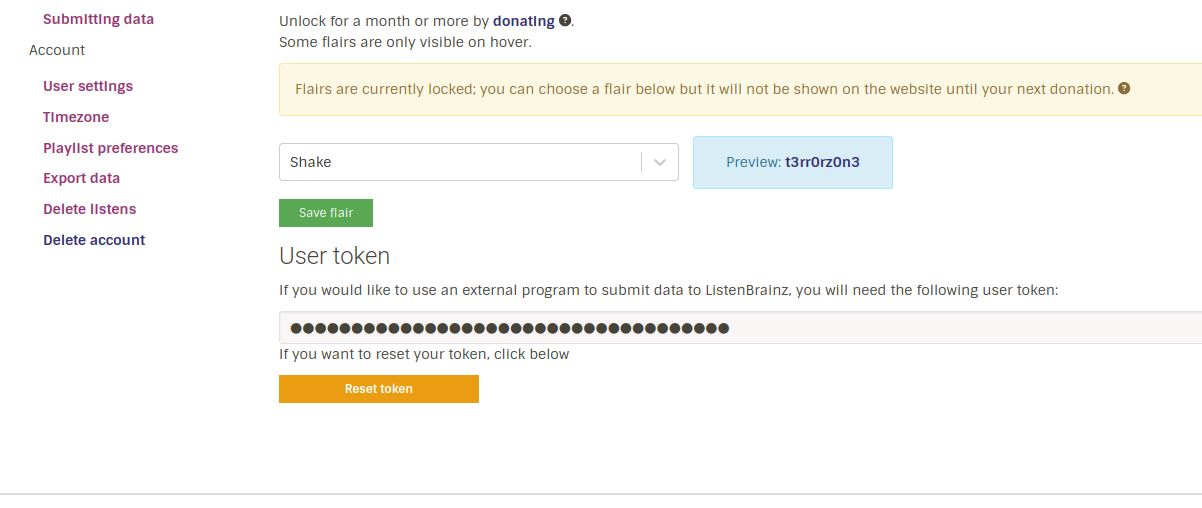Select Delete account in the sidebar
The width and height of the screenshot is (1202, 508).
click(x=94, y=240)
